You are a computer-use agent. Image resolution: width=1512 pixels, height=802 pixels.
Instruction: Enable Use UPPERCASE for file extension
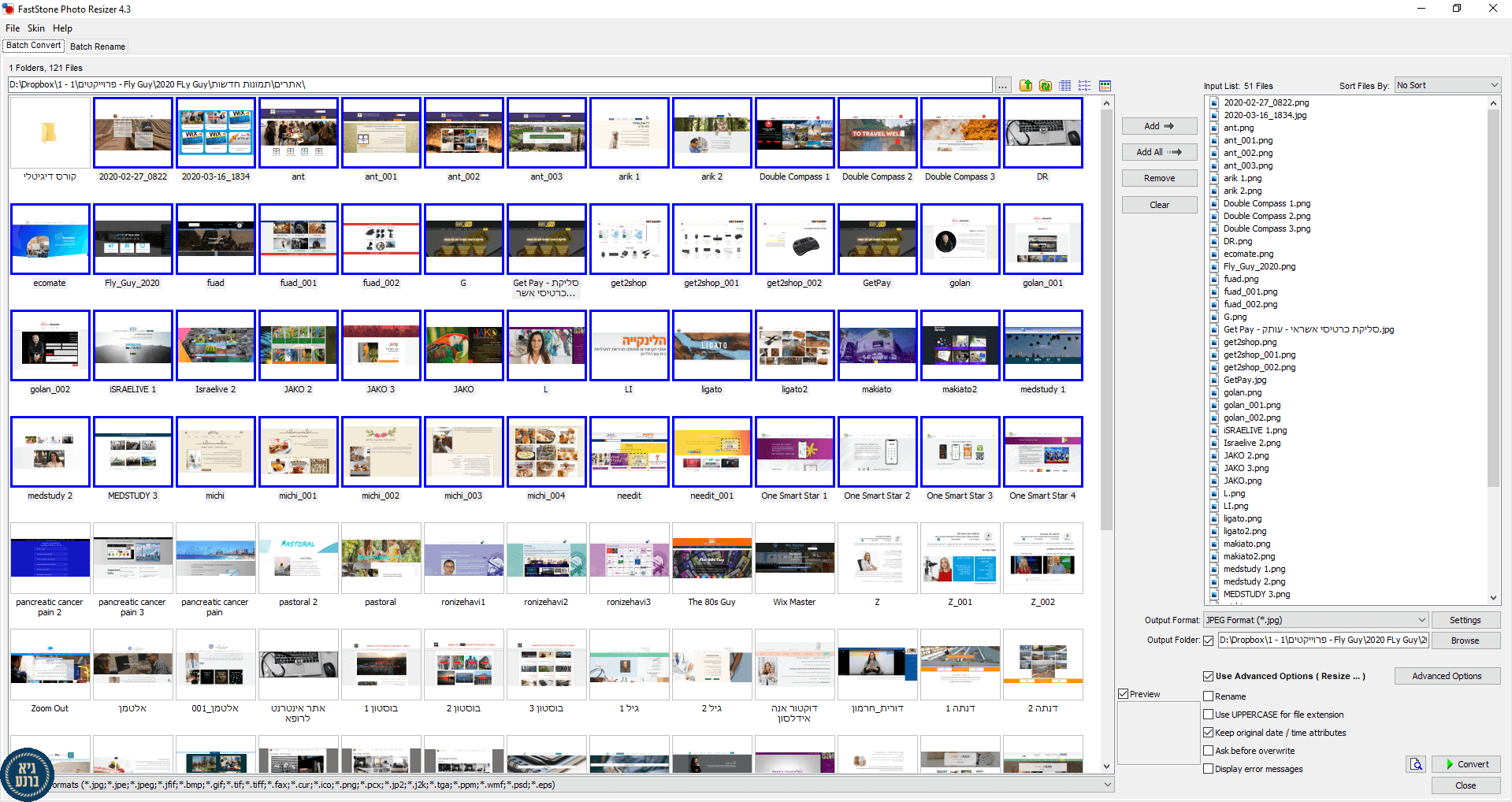pyautogui.click(x=1209, y=715)
